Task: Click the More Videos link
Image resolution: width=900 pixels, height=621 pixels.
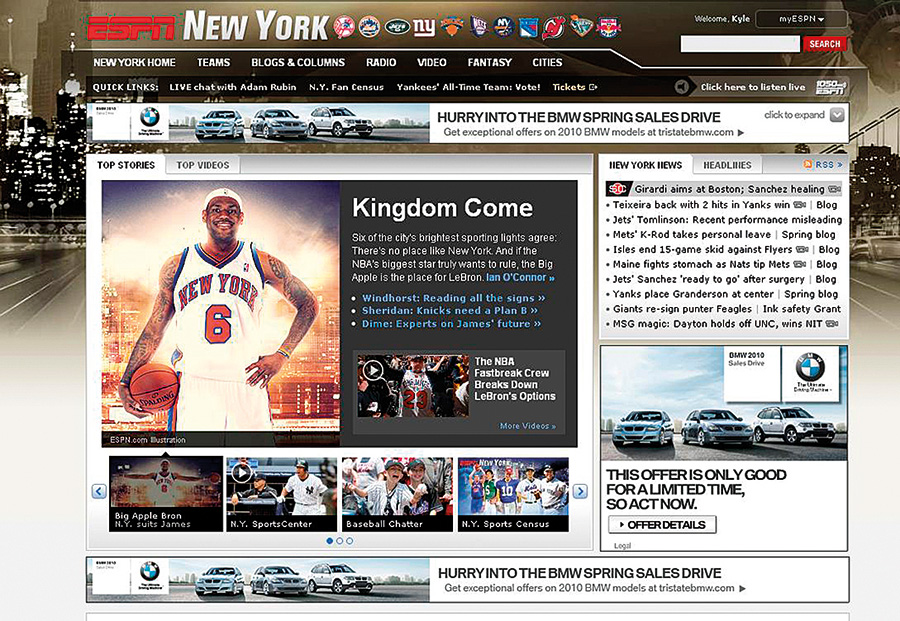Action: [x=527, y=426]
